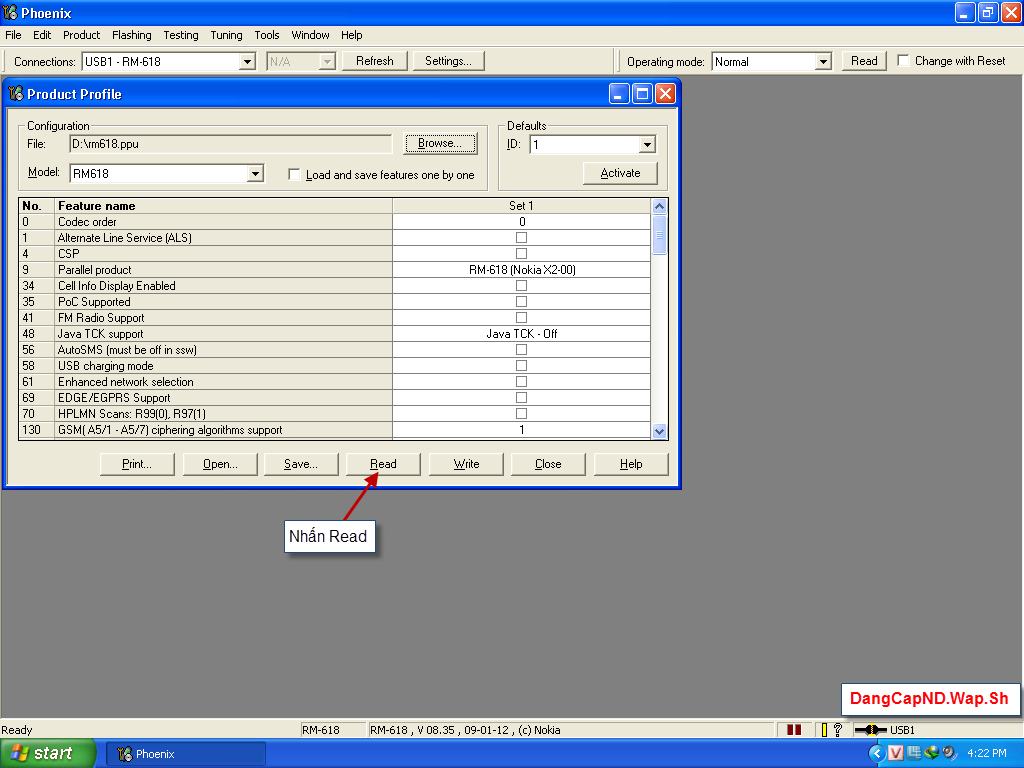The height and width of the screenshot is (768, 1024).
Task: Open the Tuning menu
Action: pyautogui.click(x=226, y=35)
